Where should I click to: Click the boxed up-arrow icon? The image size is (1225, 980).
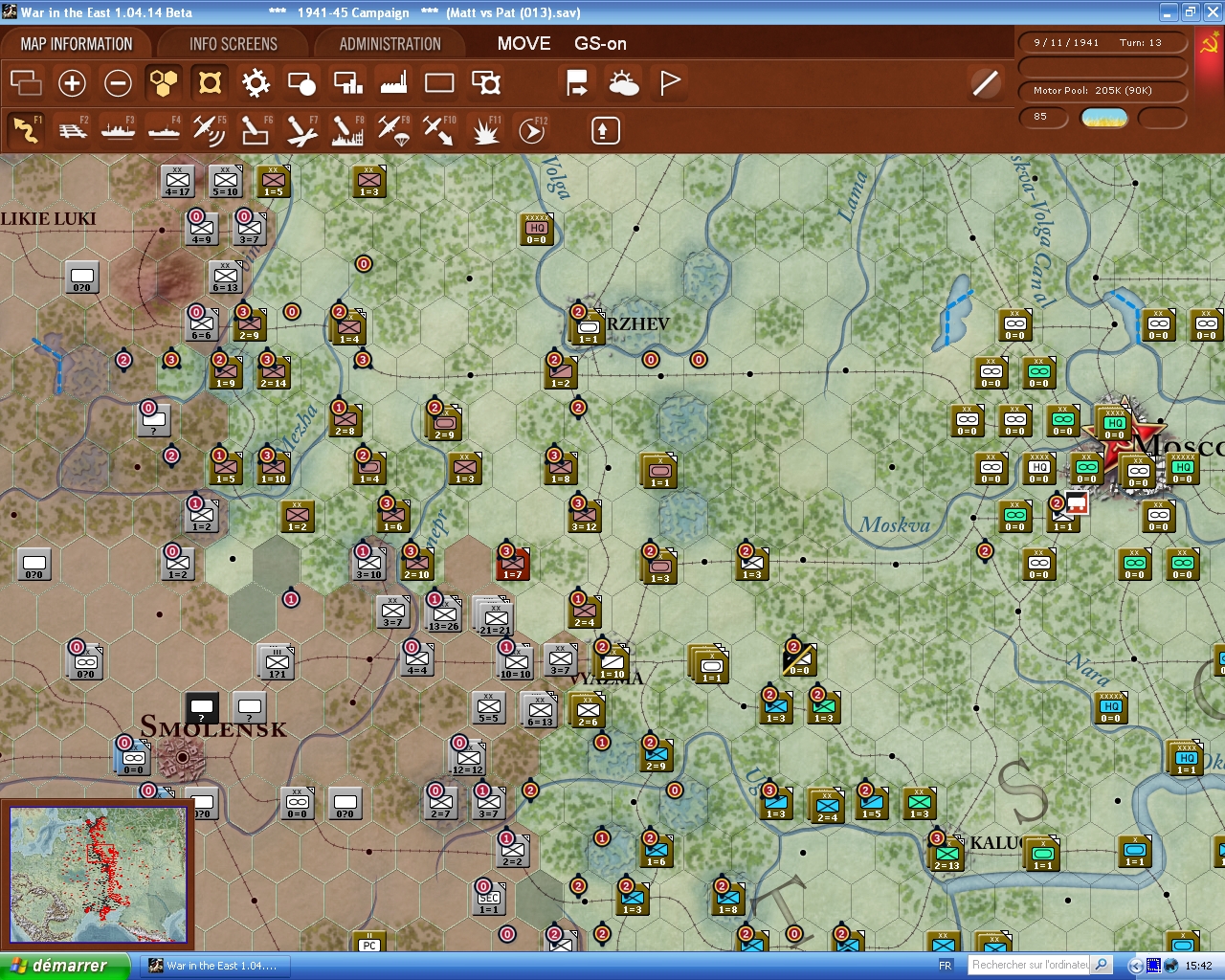605,130
